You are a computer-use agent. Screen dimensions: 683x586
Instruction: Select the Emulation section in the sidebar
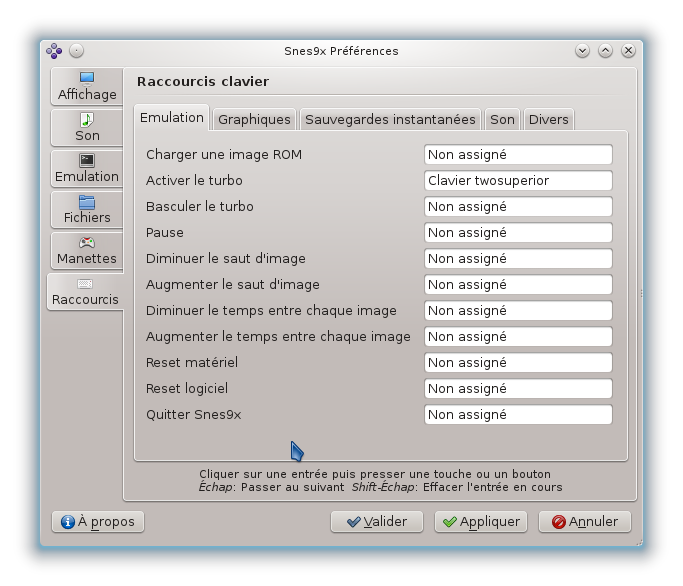[x=87, y=169]
